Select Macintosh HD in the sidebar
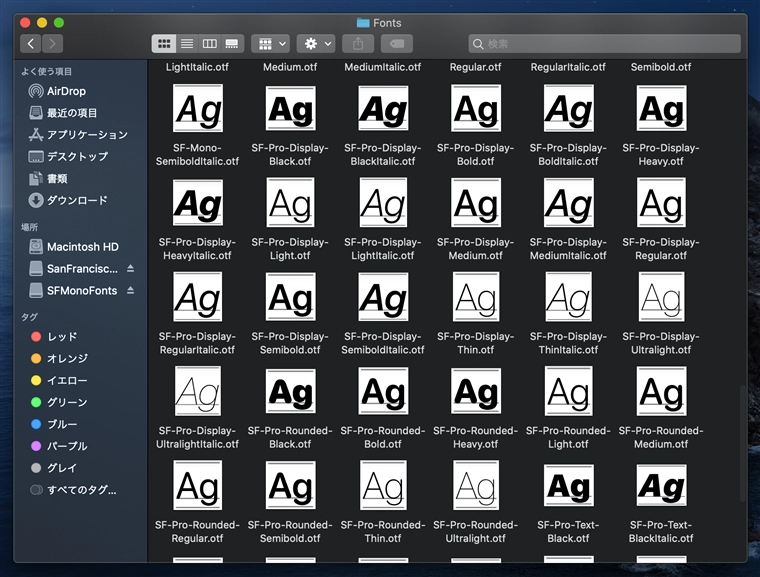760x577 pixels. pyautogui.click(x=74, y=247)
